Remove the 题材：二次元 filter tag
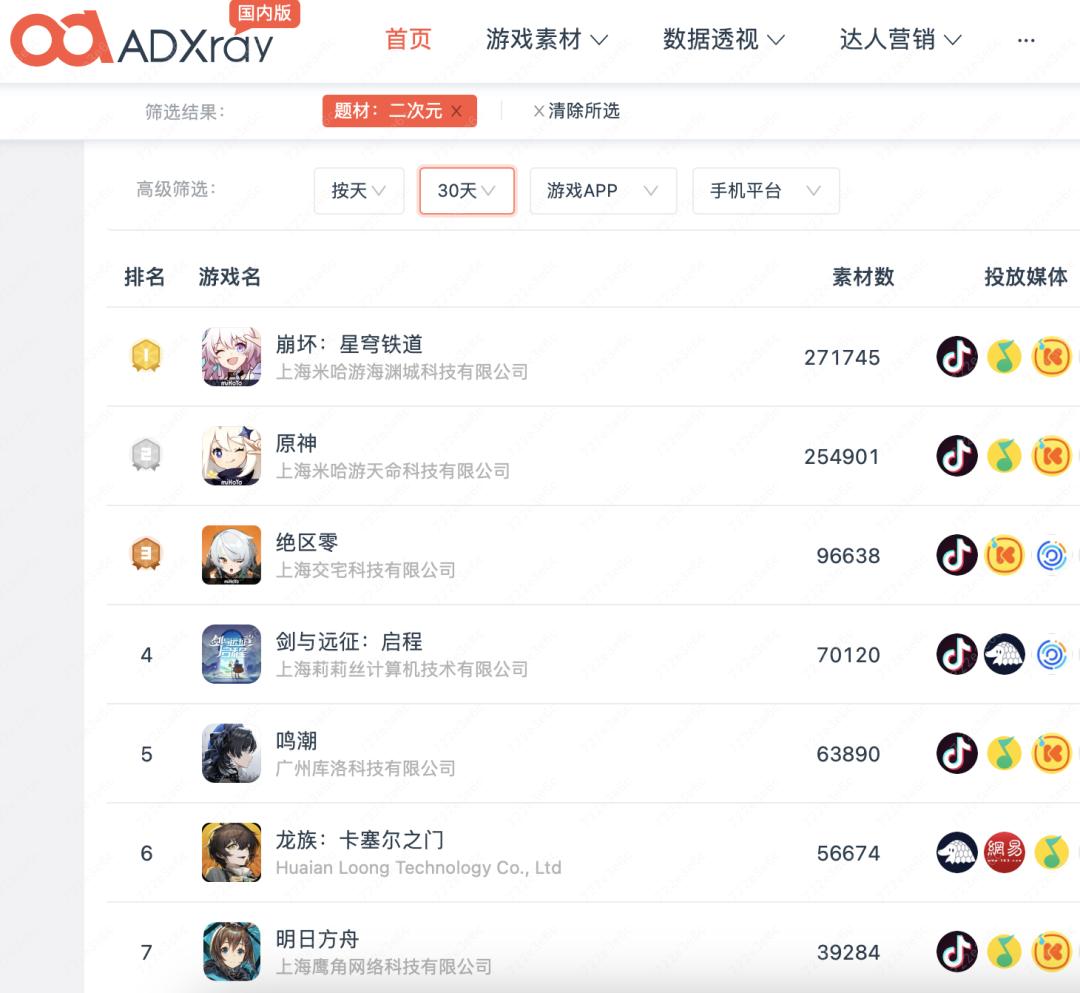 [456, 111]
